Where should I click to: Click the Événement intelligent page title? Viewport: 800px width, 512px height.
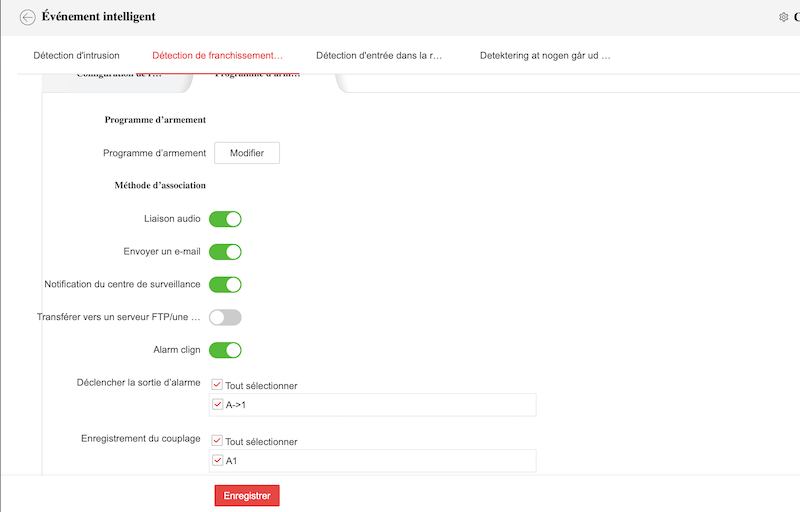[x=98, y=16]
